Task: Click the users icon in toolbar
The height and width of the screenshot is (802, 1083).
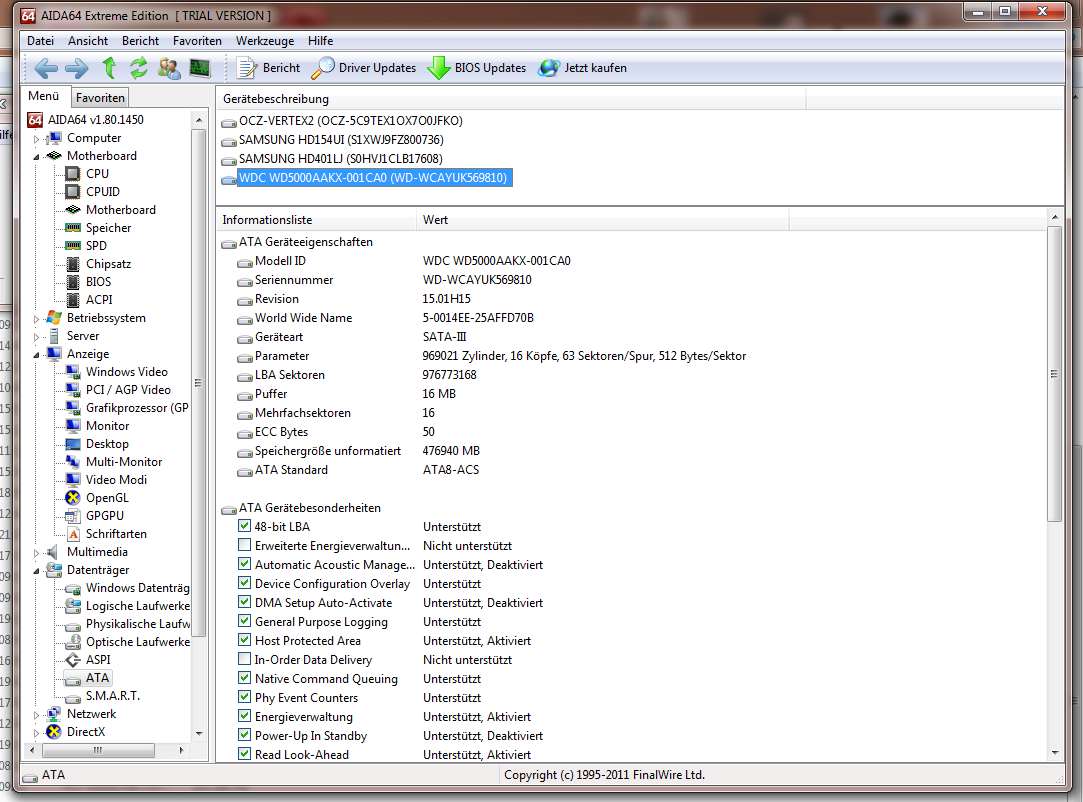Action: pos(169,68)
